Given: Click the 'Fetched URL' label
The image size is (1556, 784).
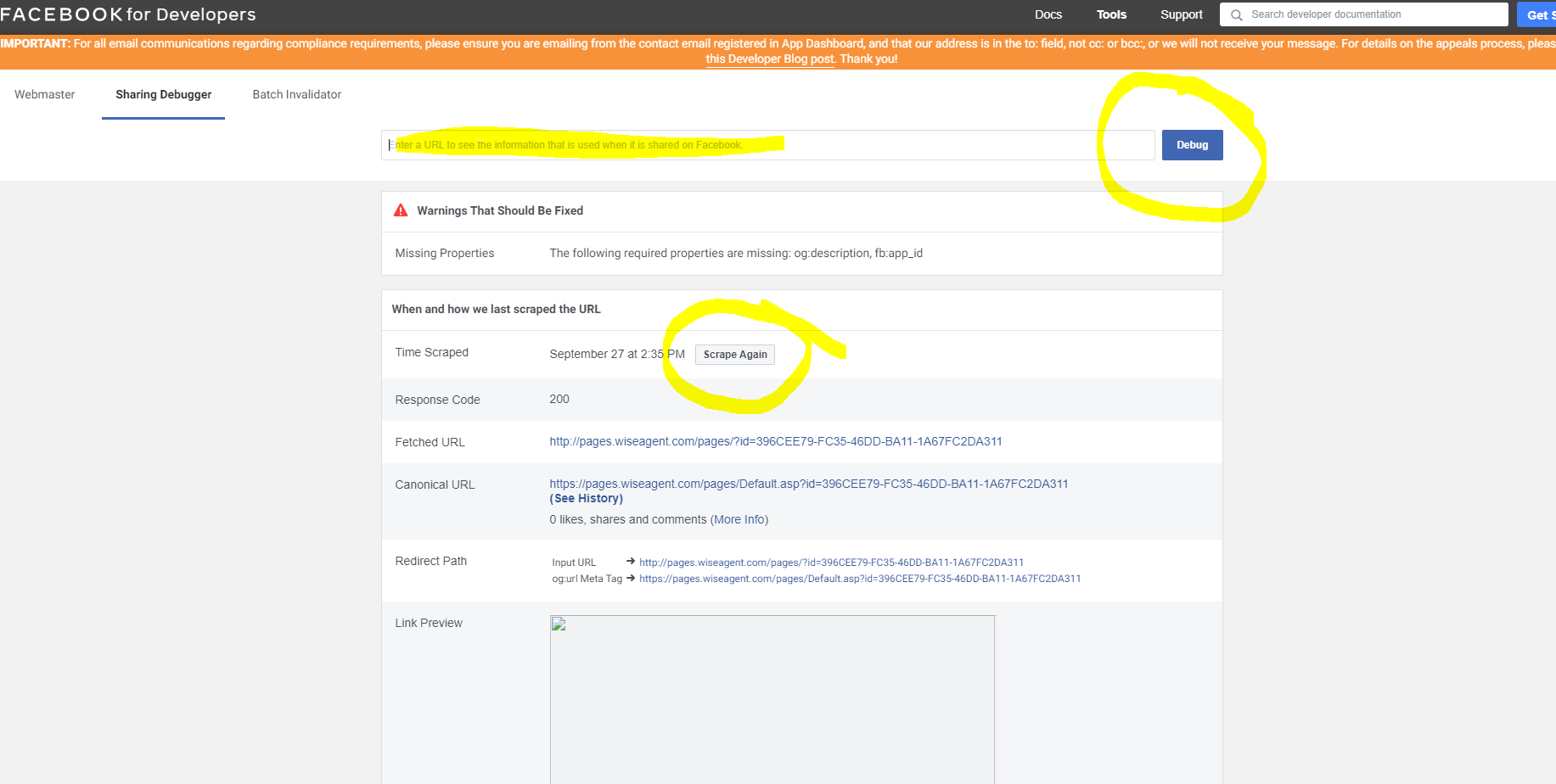Looking at the screenshot, I should coord(430,442).
